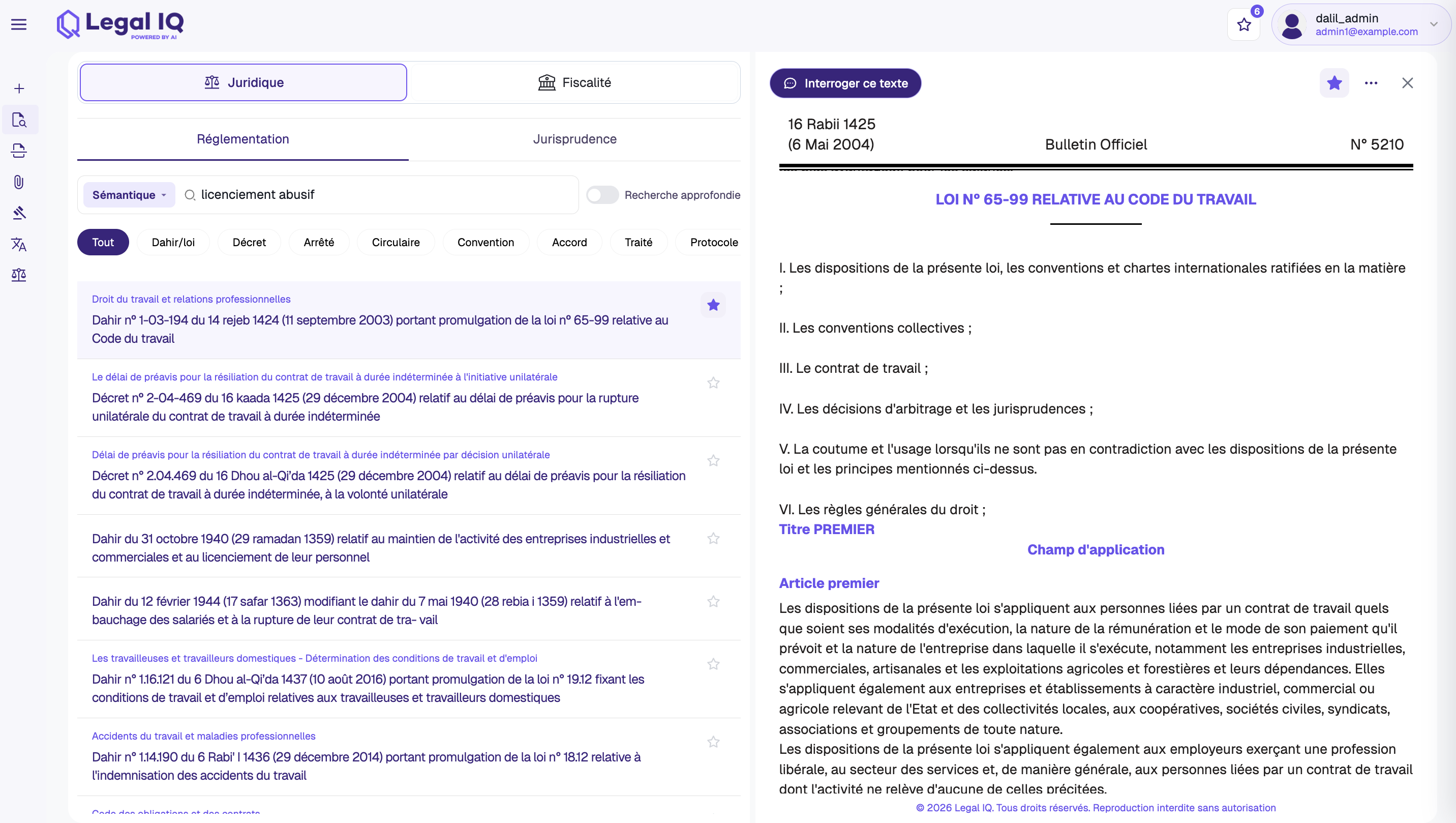Open the balance scales sidebar icon
The image size is (1456, 823).
19,276
